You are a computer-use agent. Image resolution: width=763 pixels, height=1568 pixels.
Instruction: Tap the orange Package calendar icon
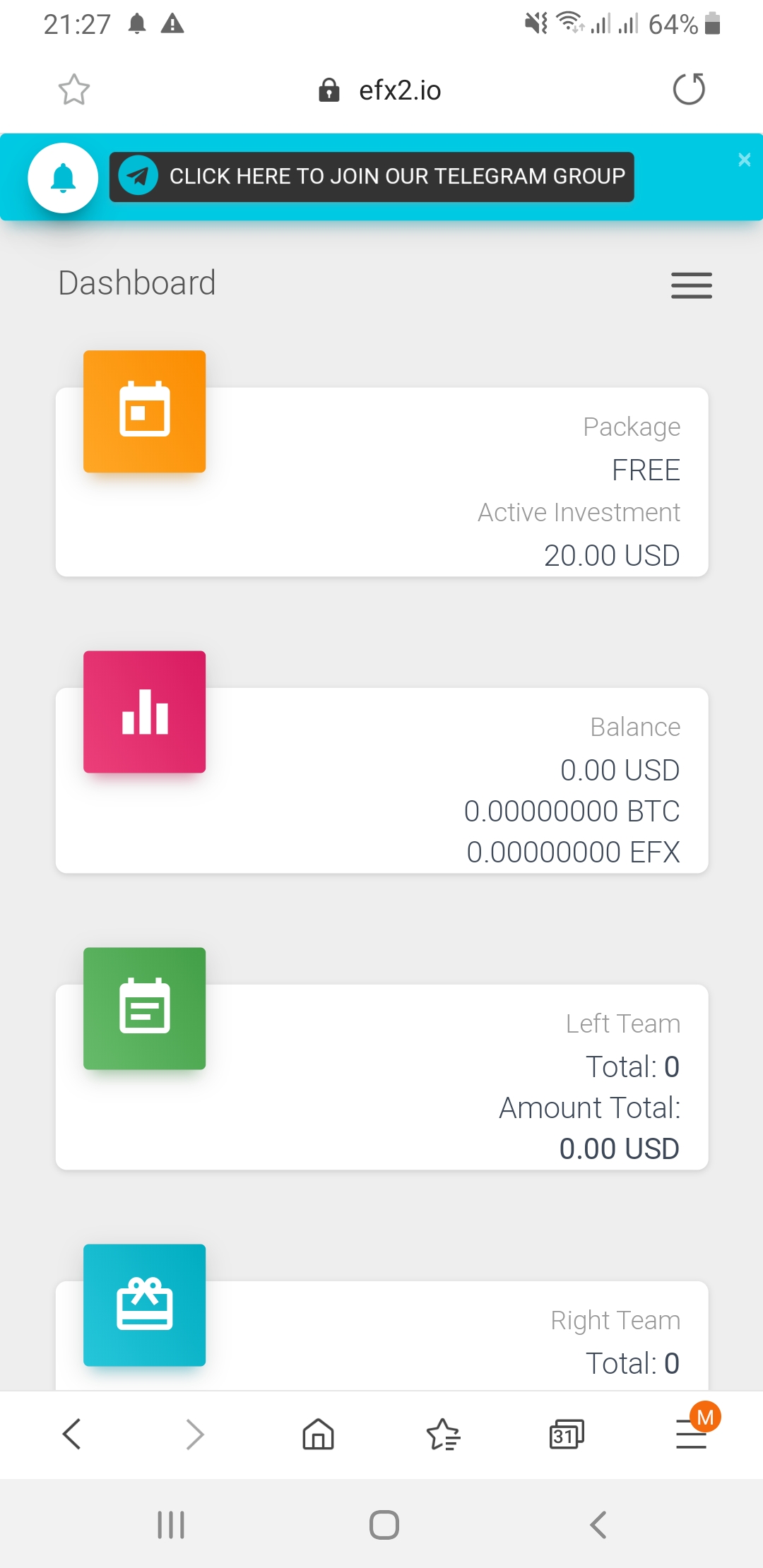click(145, 411)
